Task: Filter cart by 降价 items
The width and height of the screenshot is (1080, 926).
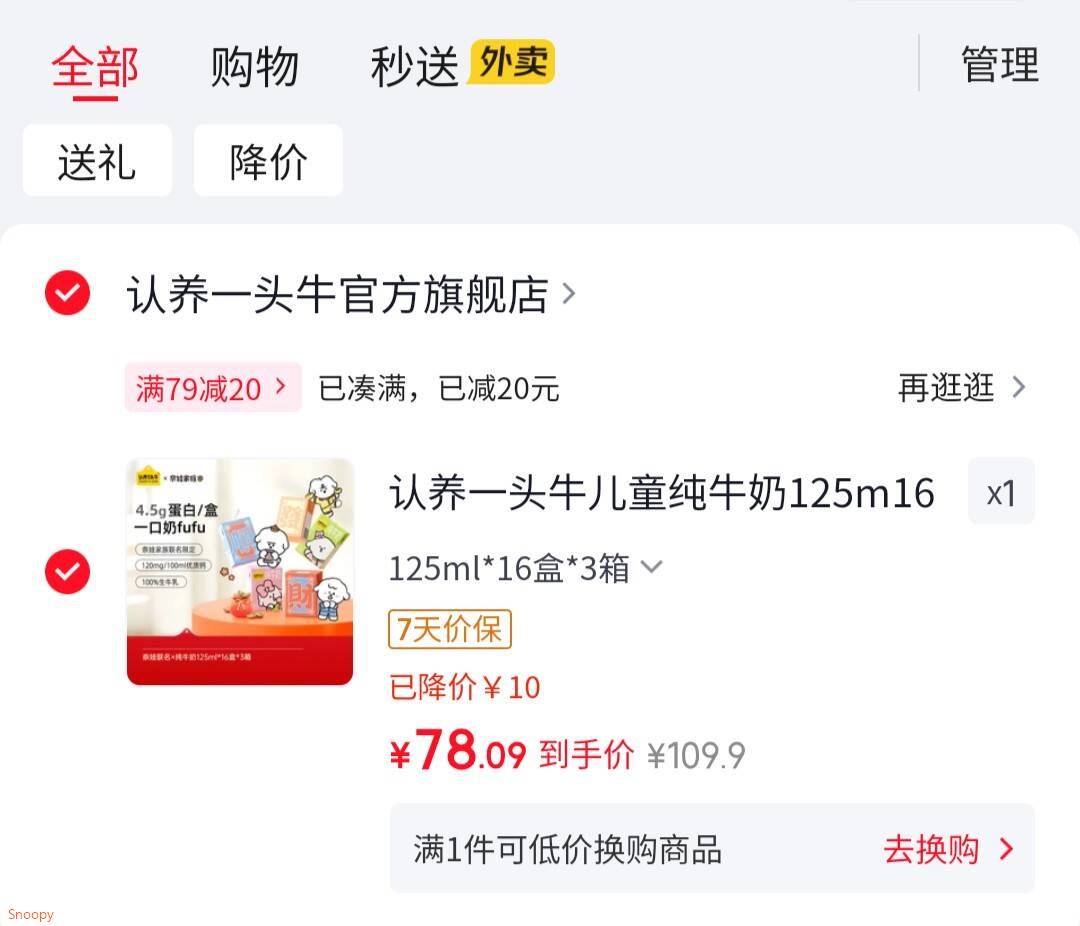Action: [268, 161]
